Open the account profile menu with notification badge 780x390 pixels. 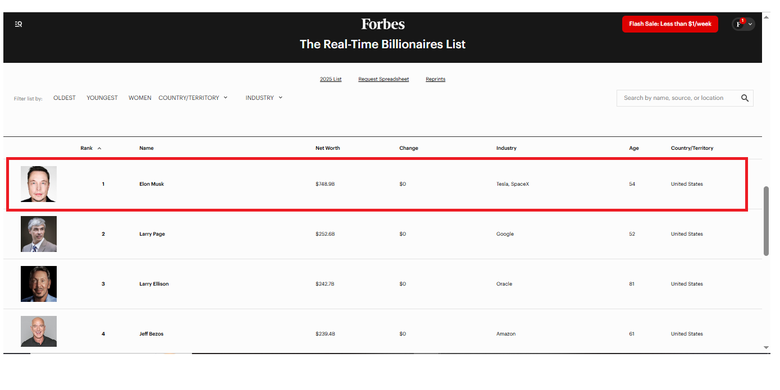pos(743,24)
